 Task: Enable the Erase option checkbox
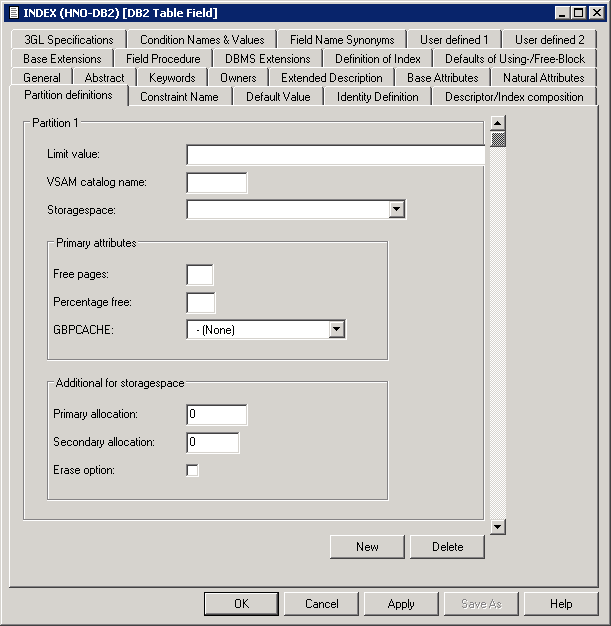point(192,470)
